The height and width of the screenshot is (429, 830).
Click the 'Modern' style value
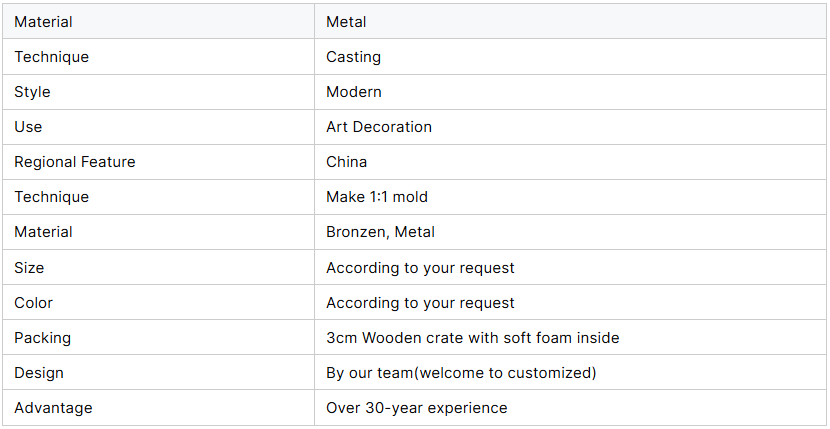point(354,92)
